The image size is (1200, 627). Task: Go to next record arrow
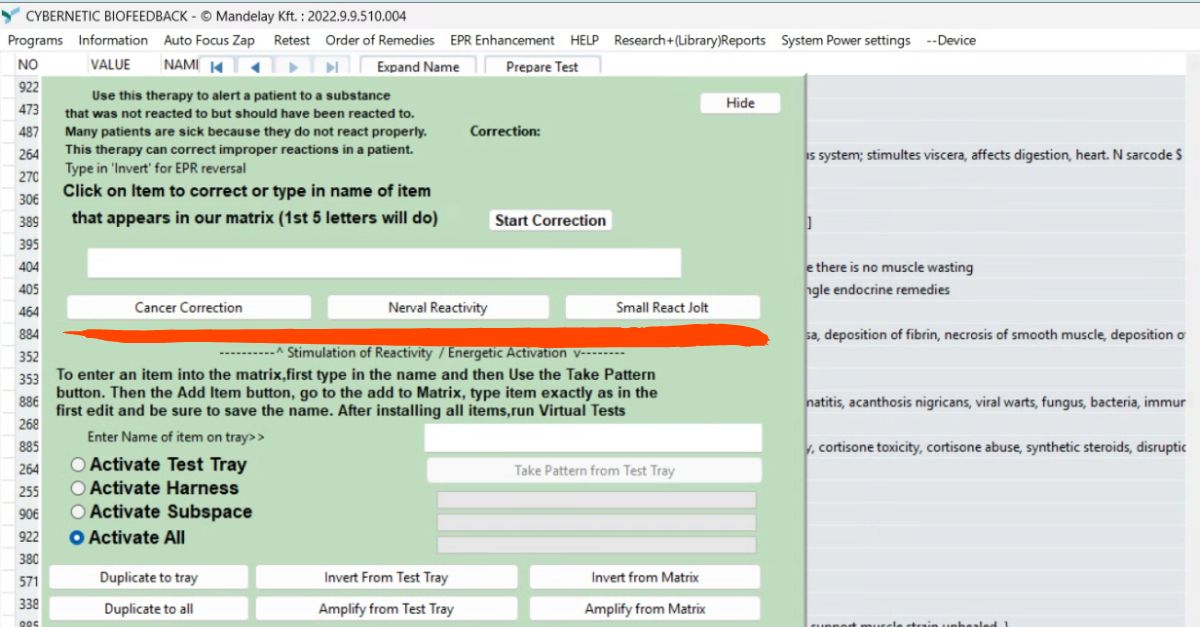tap(293, 67)
